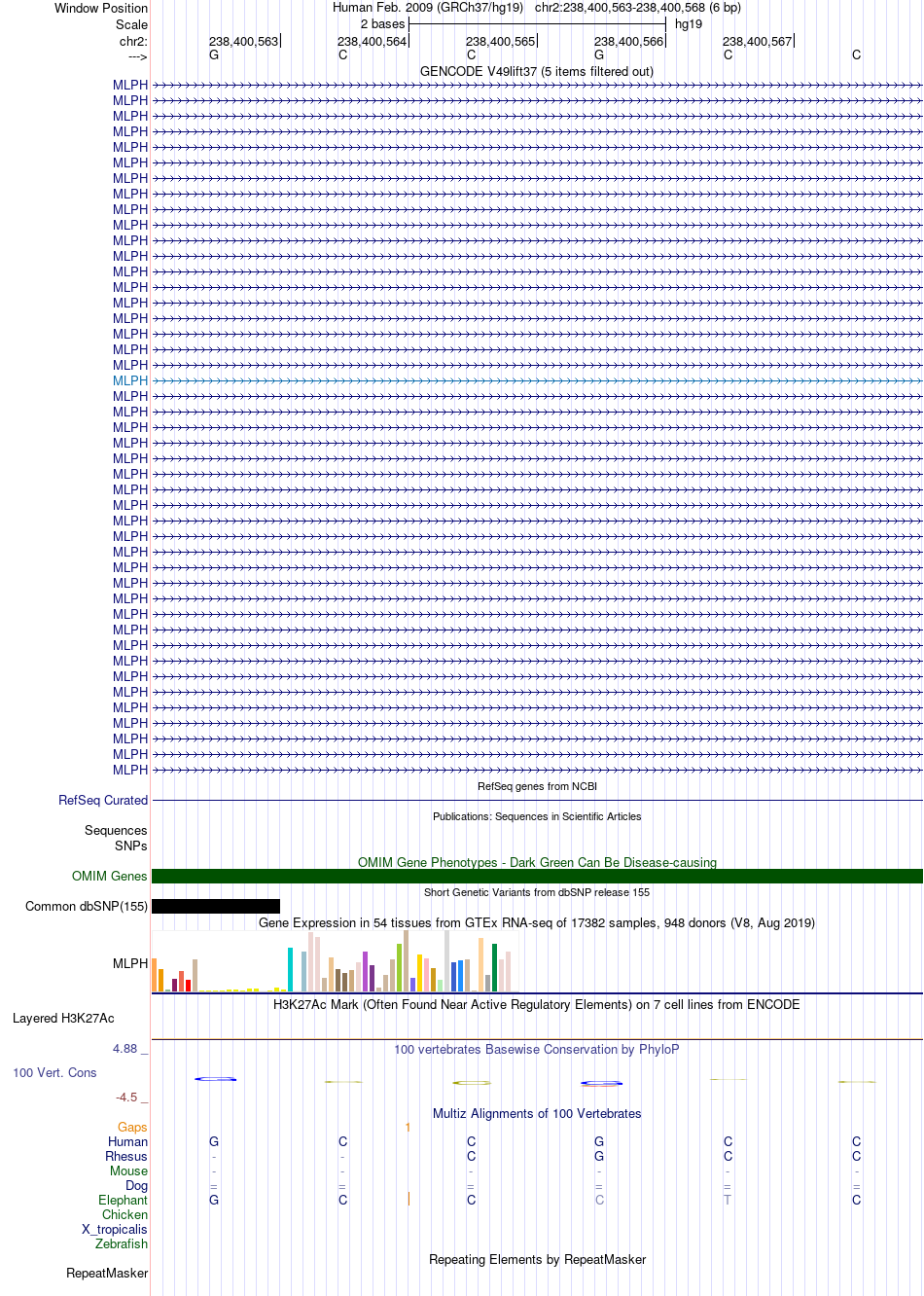924x1296 pixels.
Task: Click the Mouse species label
Action: [128, 1170]
